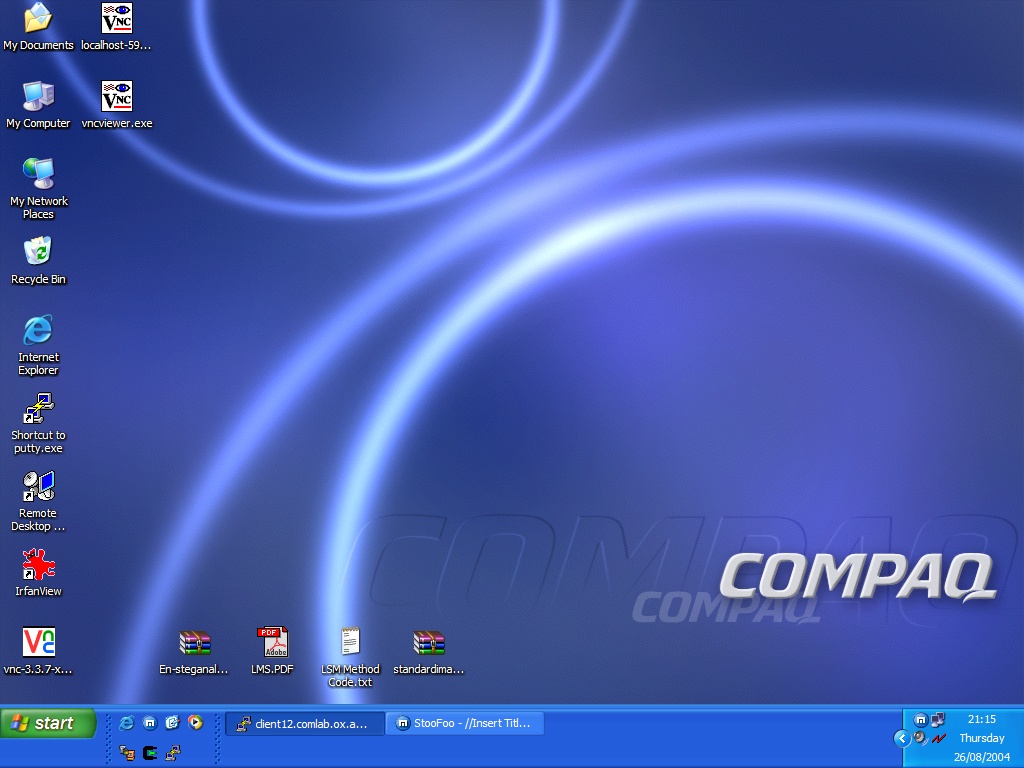
Task: Click the IrfanView desktop icon
Action: click(x=38, y=566)
